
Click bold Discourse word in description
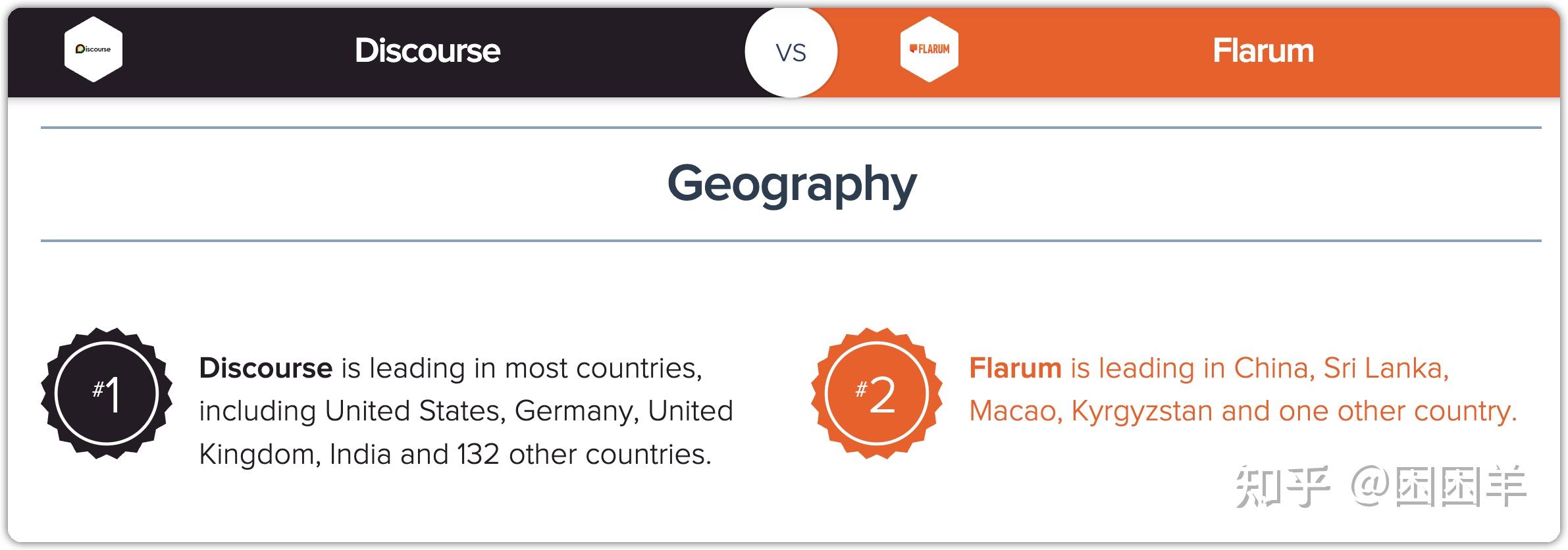[x=266, y=368]
